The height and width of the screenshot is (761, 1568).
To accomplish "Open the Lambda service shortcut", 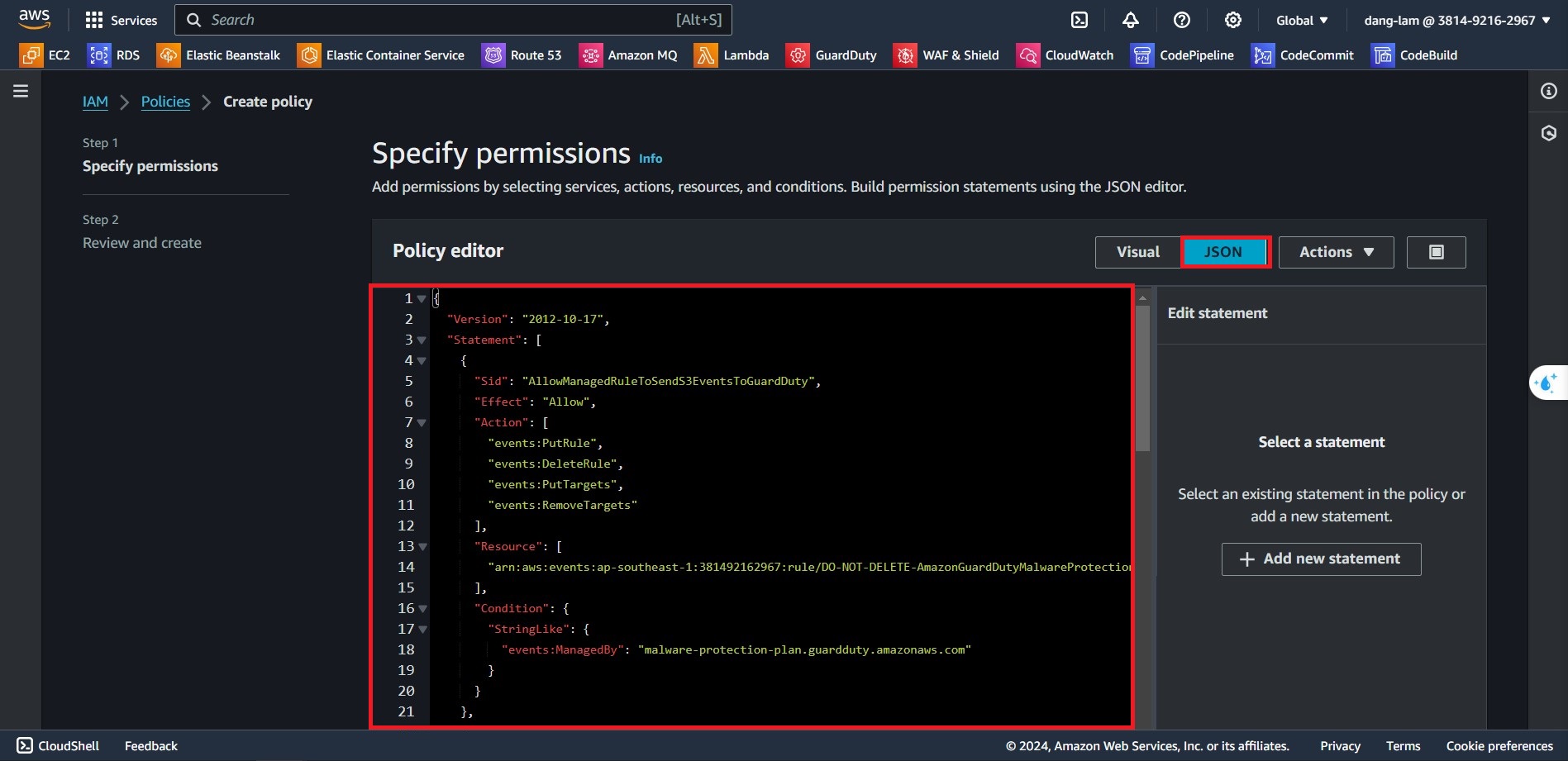I will 732,55.
